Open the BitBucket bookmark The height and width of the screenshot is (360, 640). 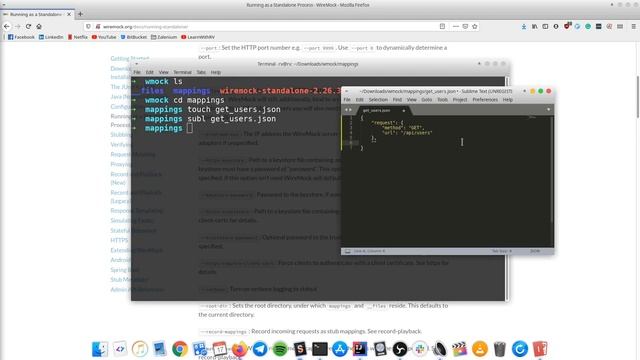click(133, 37)
